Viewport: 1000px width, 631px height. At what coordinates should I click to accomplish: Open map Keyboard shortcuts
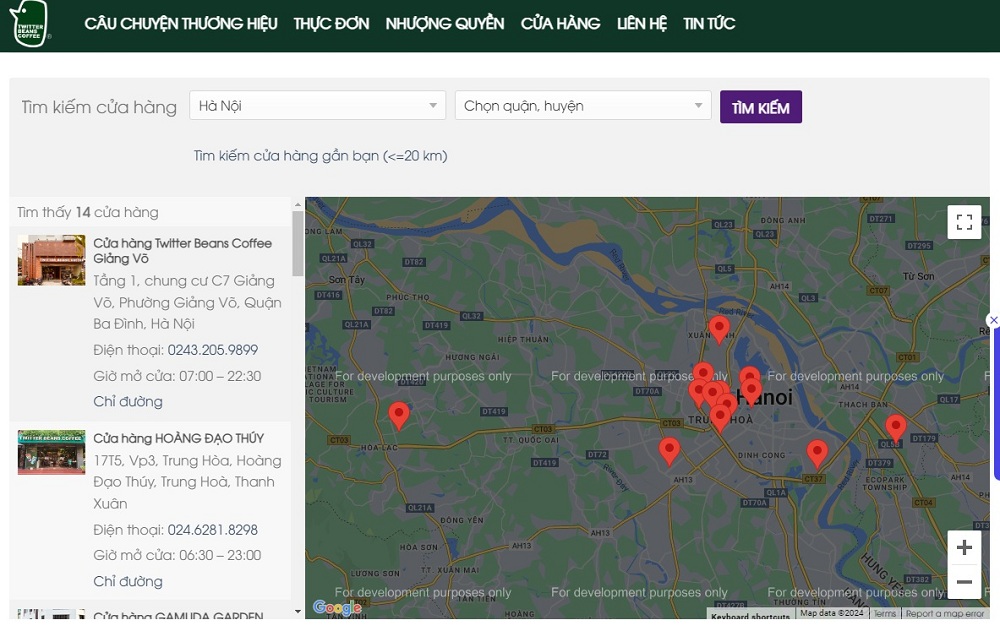click(x=750, y=616)
